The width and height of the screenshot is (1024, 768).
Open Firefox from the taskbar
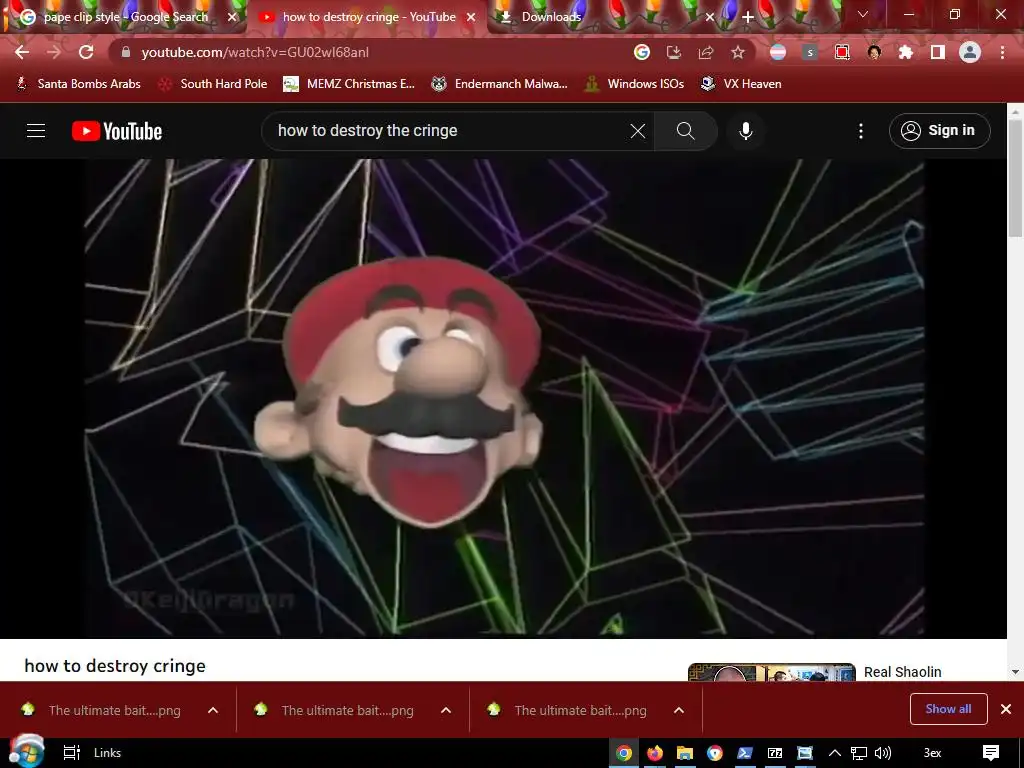tap(654, 753)
